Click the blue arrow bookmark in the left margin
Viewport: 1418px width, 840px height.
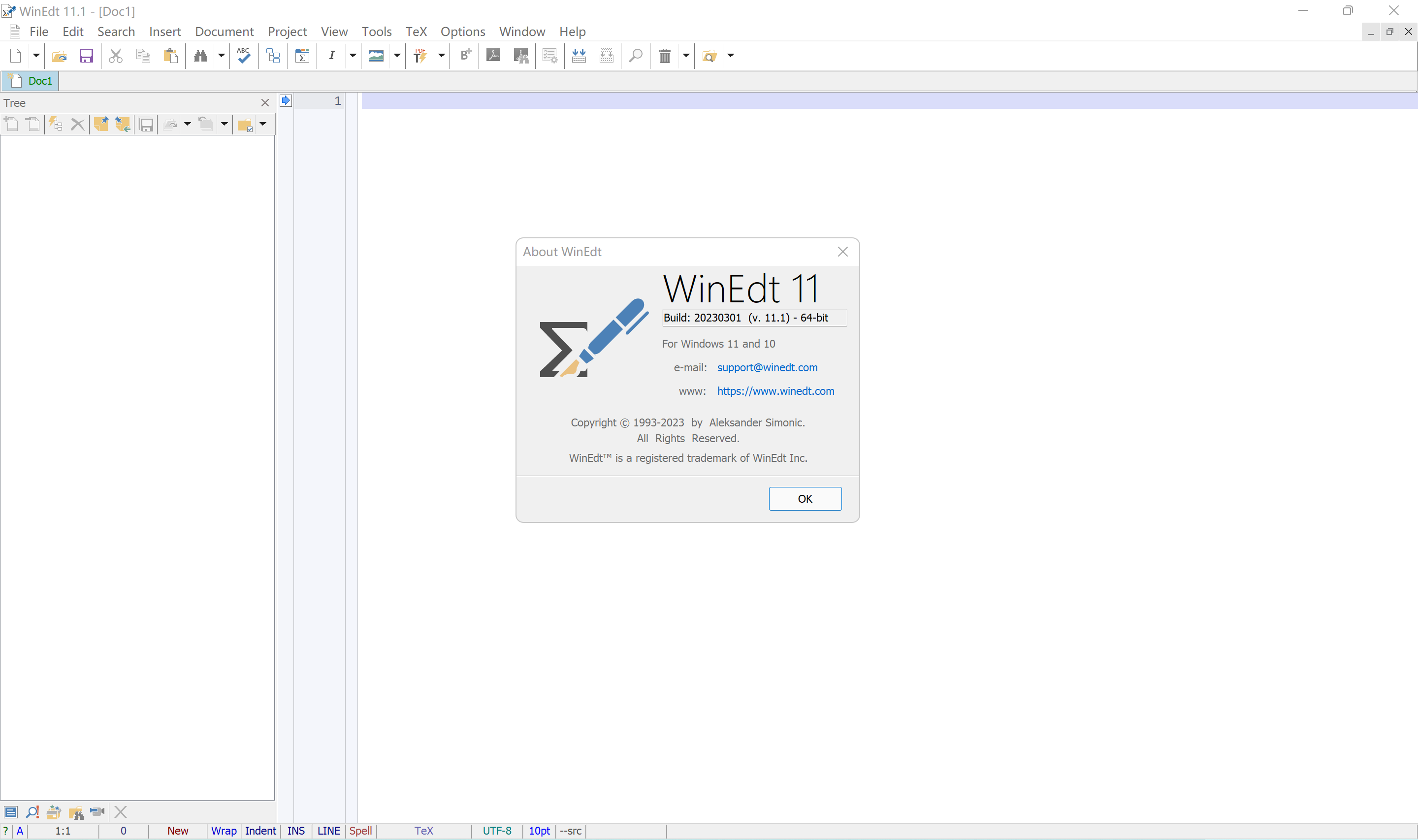286,100
